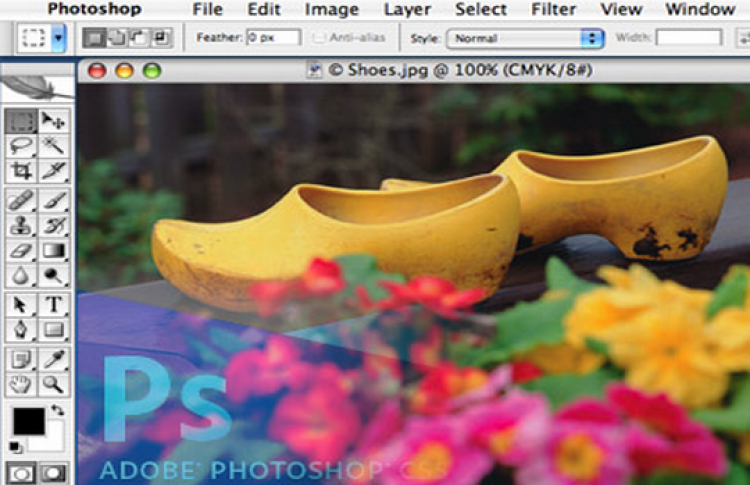Select the Eraser tool
This screenshot has height=485, width=750.
pos(21,250)
